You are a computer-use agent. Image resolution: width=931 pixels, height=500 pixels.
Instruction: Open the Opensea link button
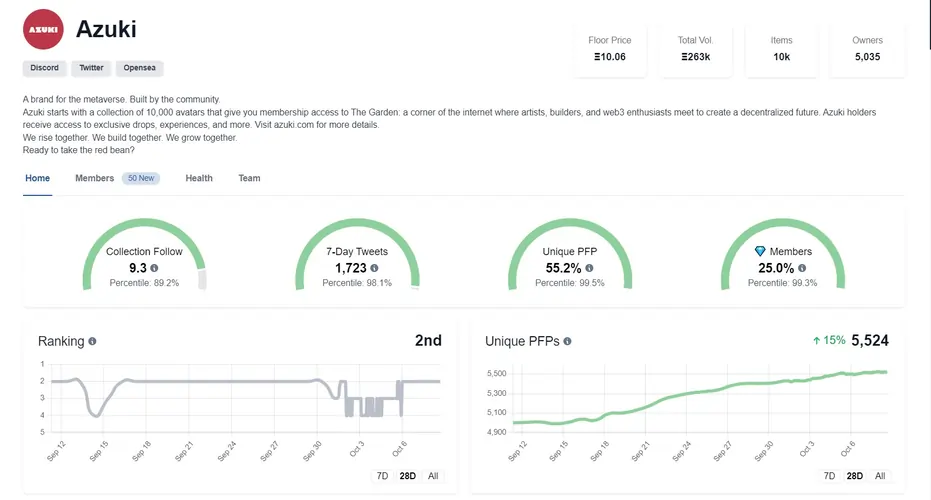click(140, 68)
